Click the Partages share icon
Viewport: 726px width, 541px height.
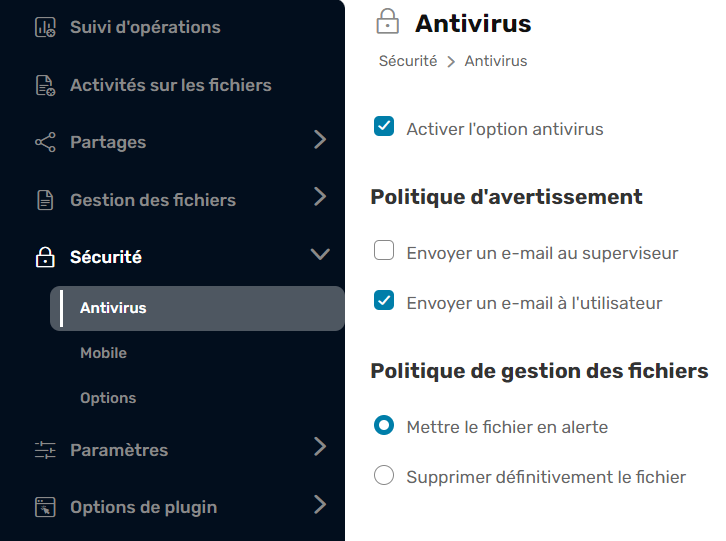pos(45,143)
